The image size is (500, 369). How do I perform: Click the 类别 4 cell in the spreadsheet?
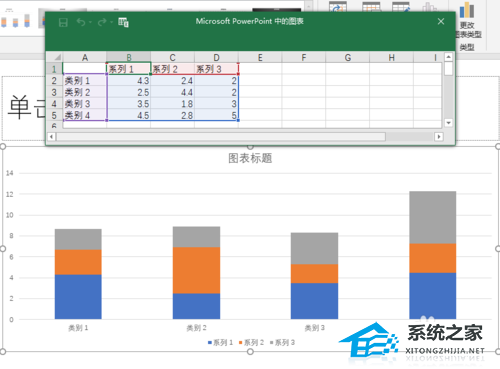(x=85, y=115)
